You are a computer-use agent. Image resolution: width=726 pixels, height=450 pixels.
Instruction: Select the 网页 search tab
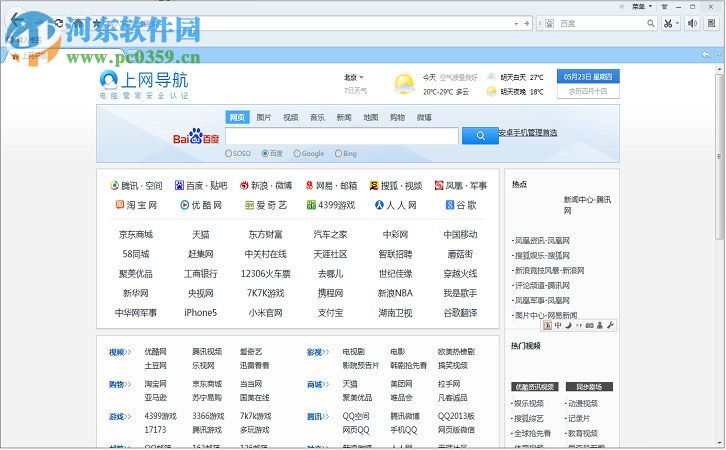click(237, 118)
